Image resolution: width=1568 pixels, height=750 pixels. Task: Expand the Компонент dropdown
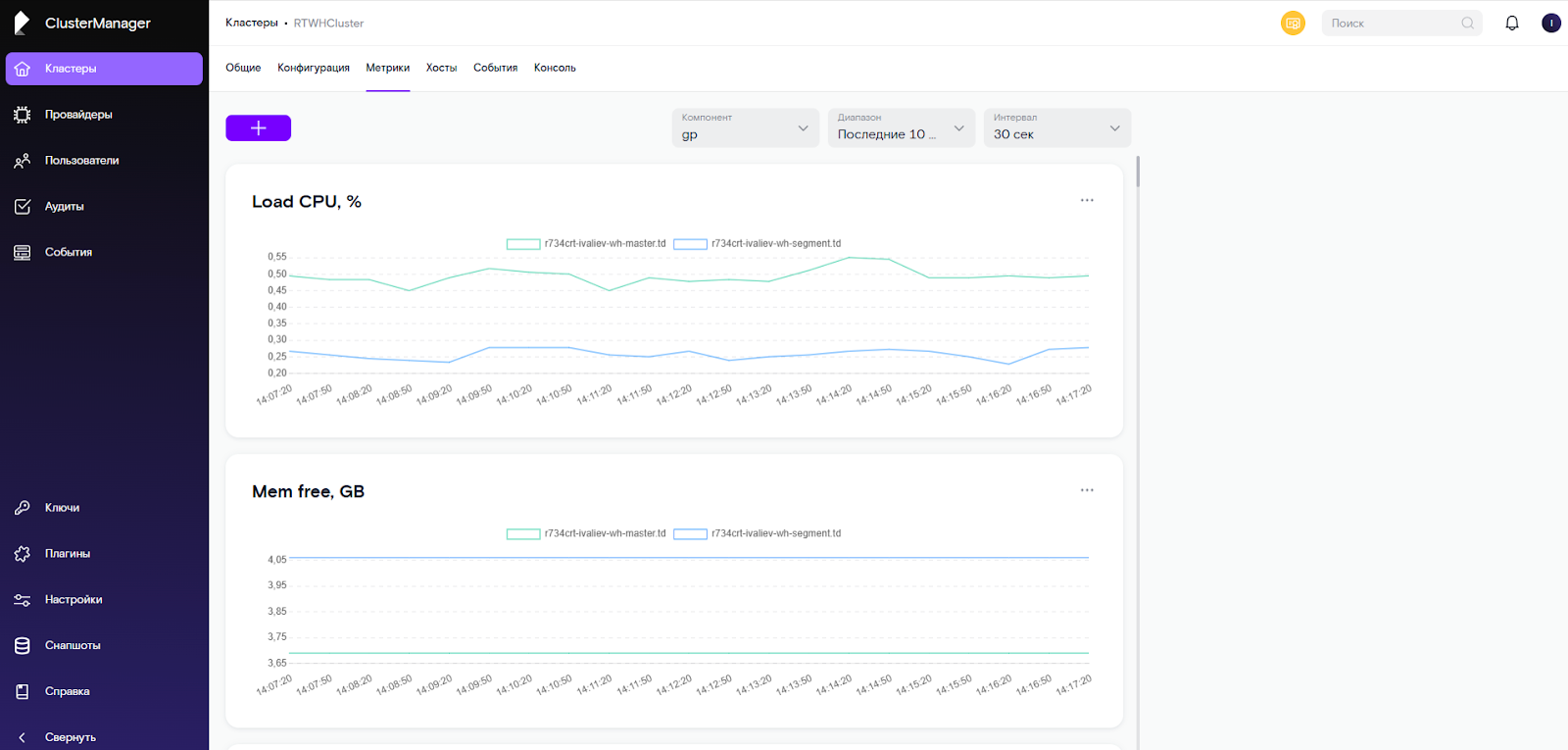point(745,128)
